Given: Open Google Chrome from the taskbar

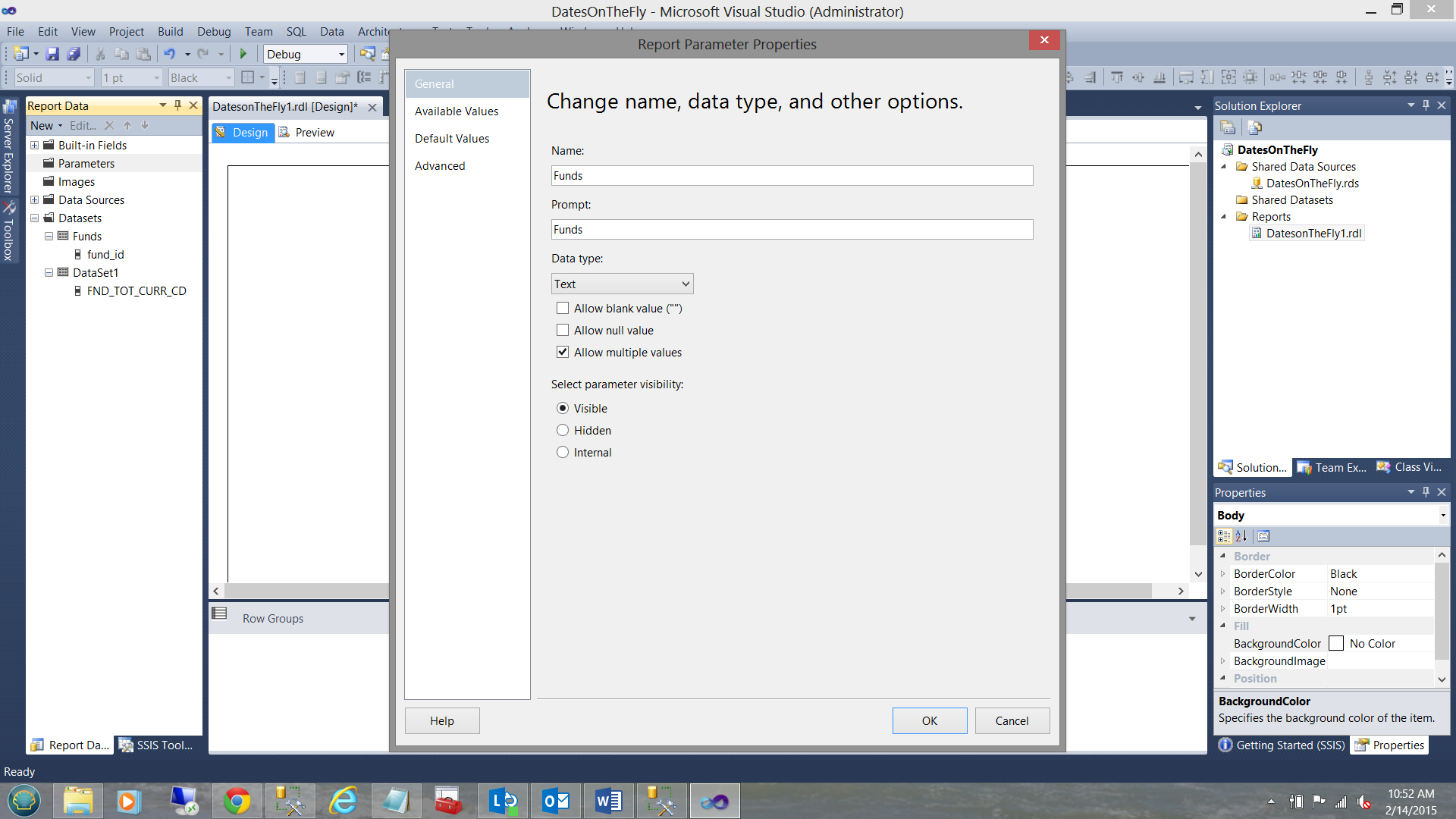Looking at the screenshot, I should tap(237, 801).
